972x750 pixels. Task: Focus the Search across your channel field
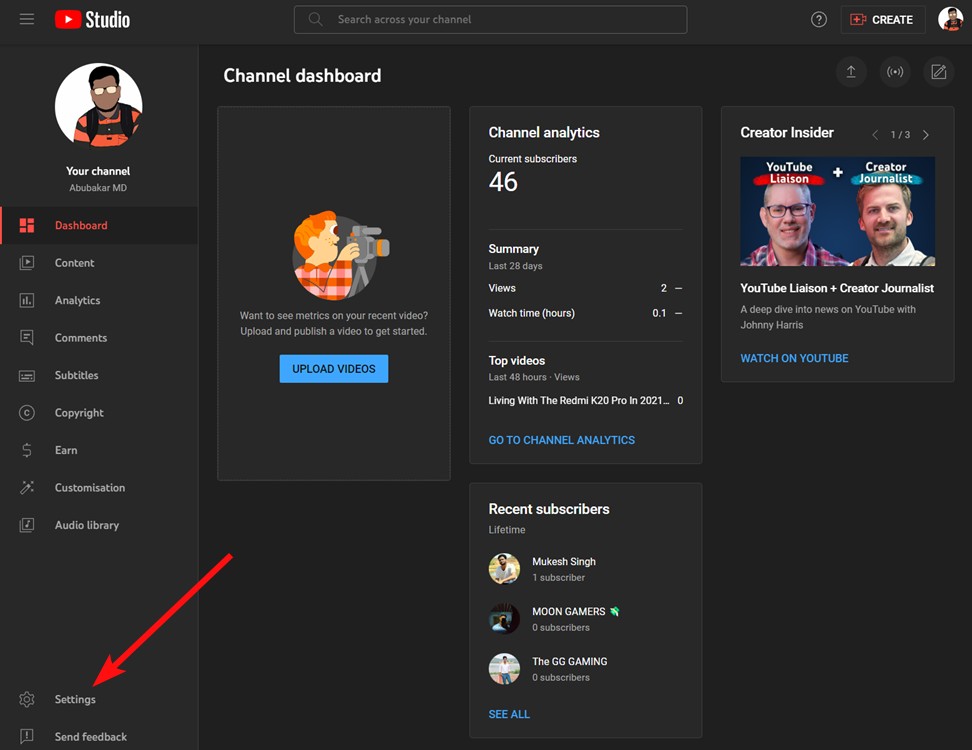tap(490, 19)
